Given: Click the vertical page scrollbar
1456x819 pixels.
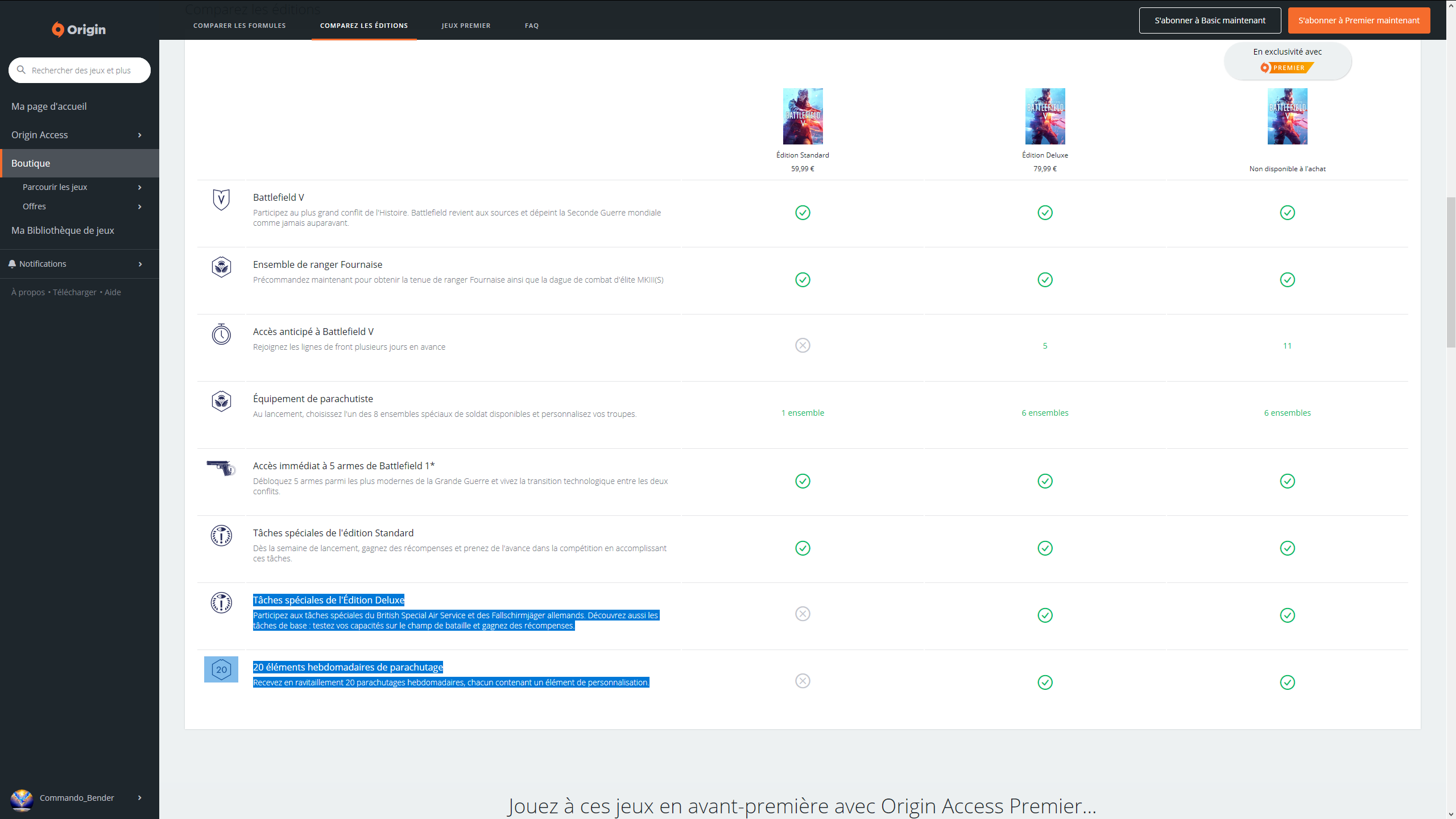Looking at the screenshot, I should tap(1451, 273).
